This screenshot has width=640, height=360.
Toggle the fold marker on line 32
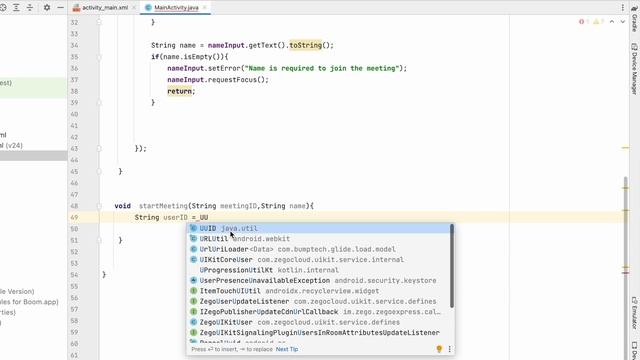pos(99,22)
